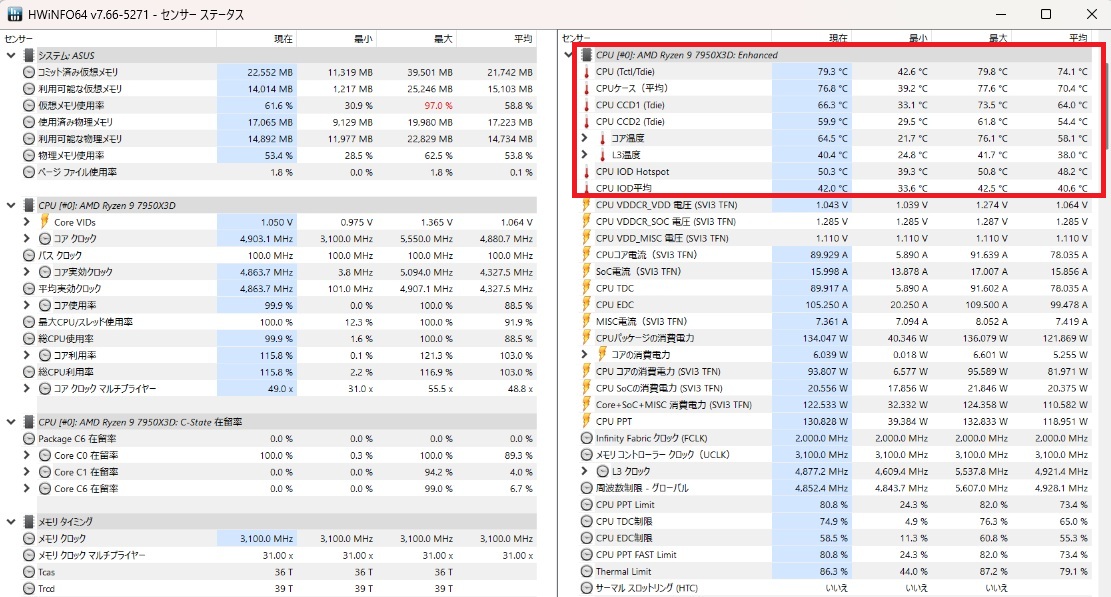Expand the Core C6 在留率 row
1111x597 pixels.
[x=27, y=489]
